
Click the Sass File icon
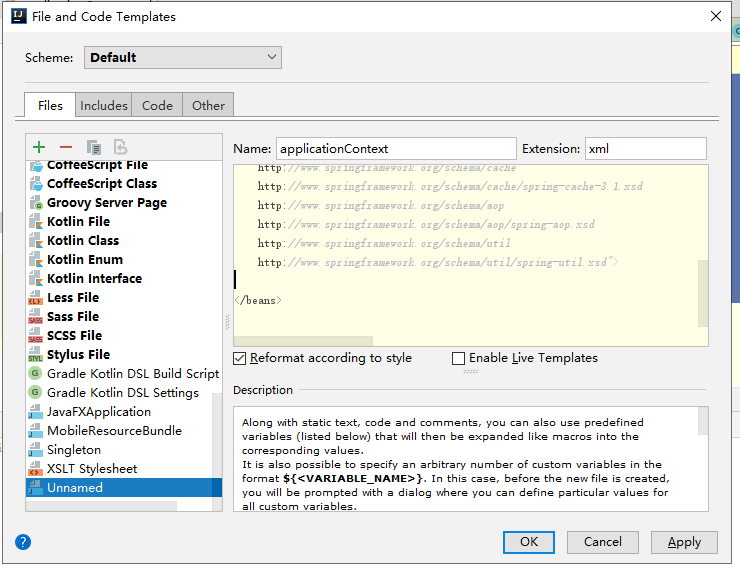[36, 316]
